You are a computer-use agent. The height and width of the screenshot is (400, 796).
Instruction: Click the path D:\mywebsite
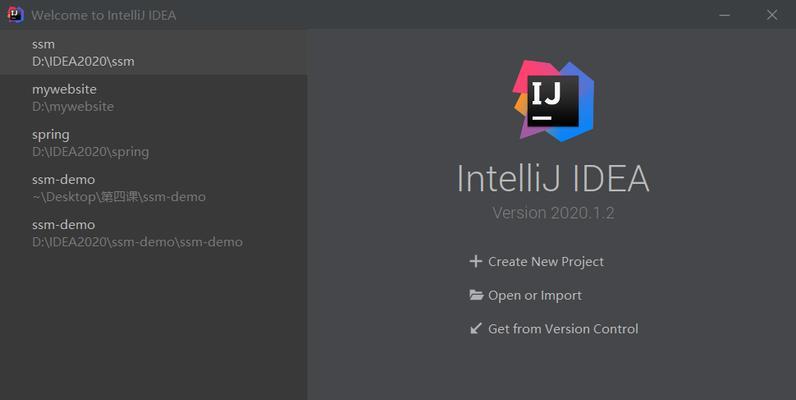pyautogui.click(x=73, y=107)
